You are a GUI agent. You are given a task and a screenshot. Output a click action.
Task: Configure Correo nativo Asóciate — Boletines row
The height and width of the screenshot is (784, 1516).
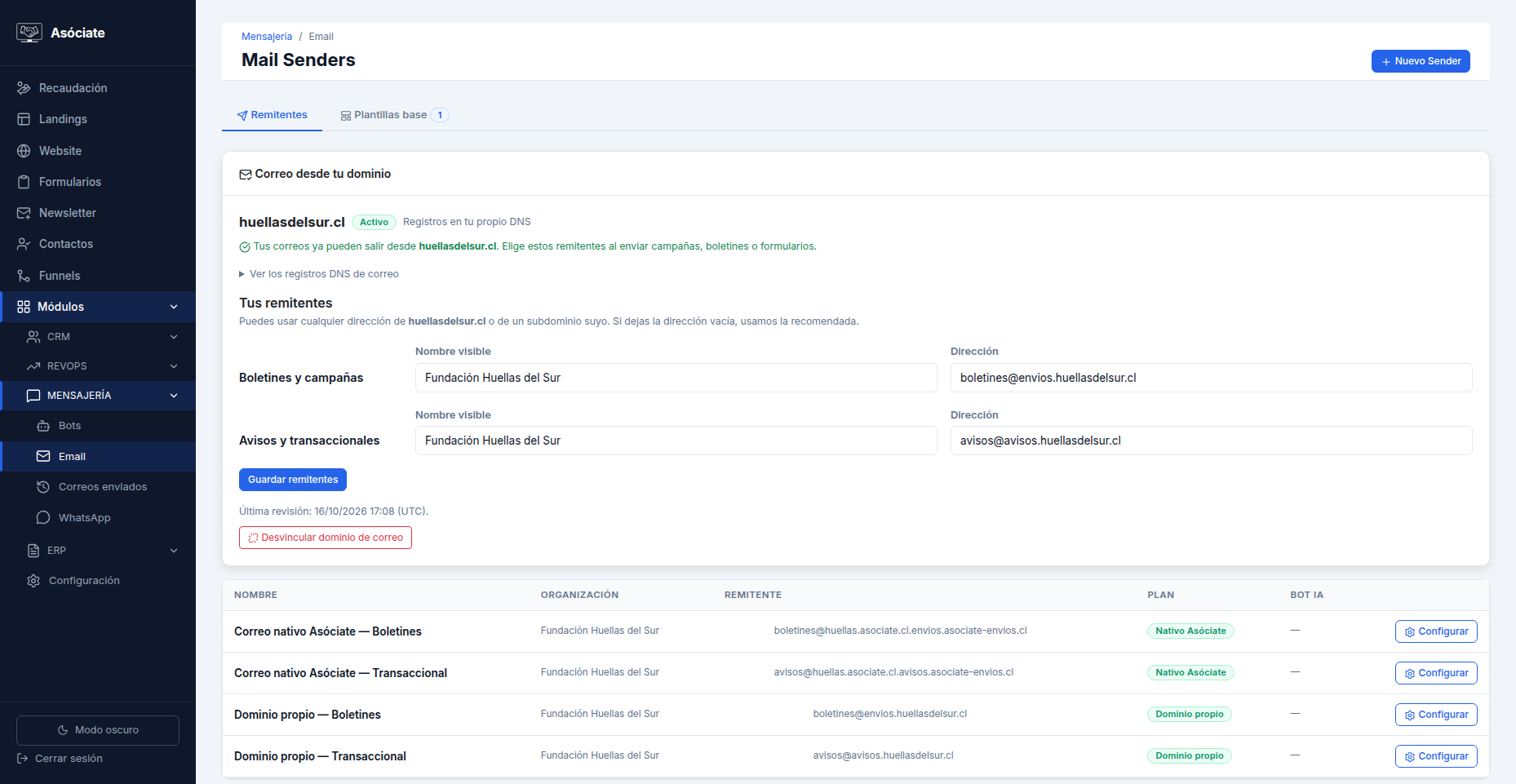[1436, 631]
